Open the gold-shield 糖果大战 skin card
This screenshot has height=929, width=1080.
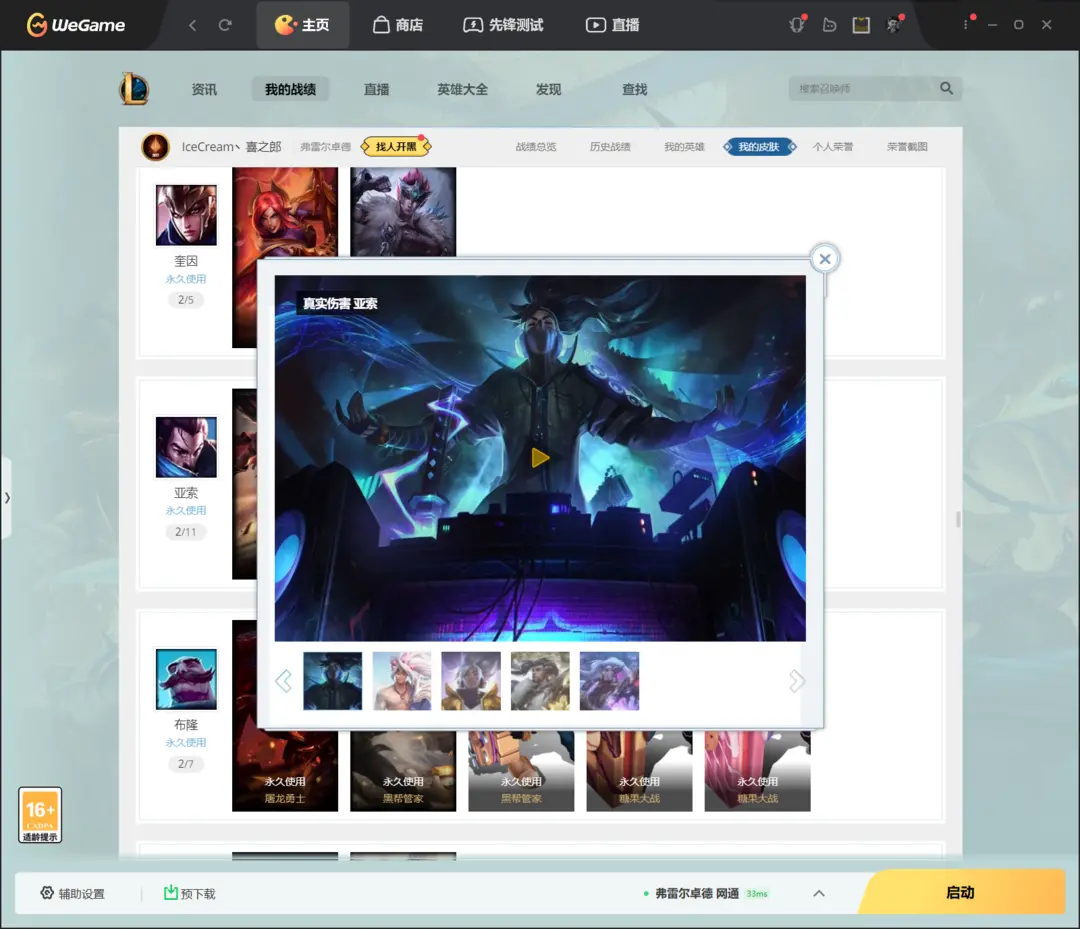(639, 771)
